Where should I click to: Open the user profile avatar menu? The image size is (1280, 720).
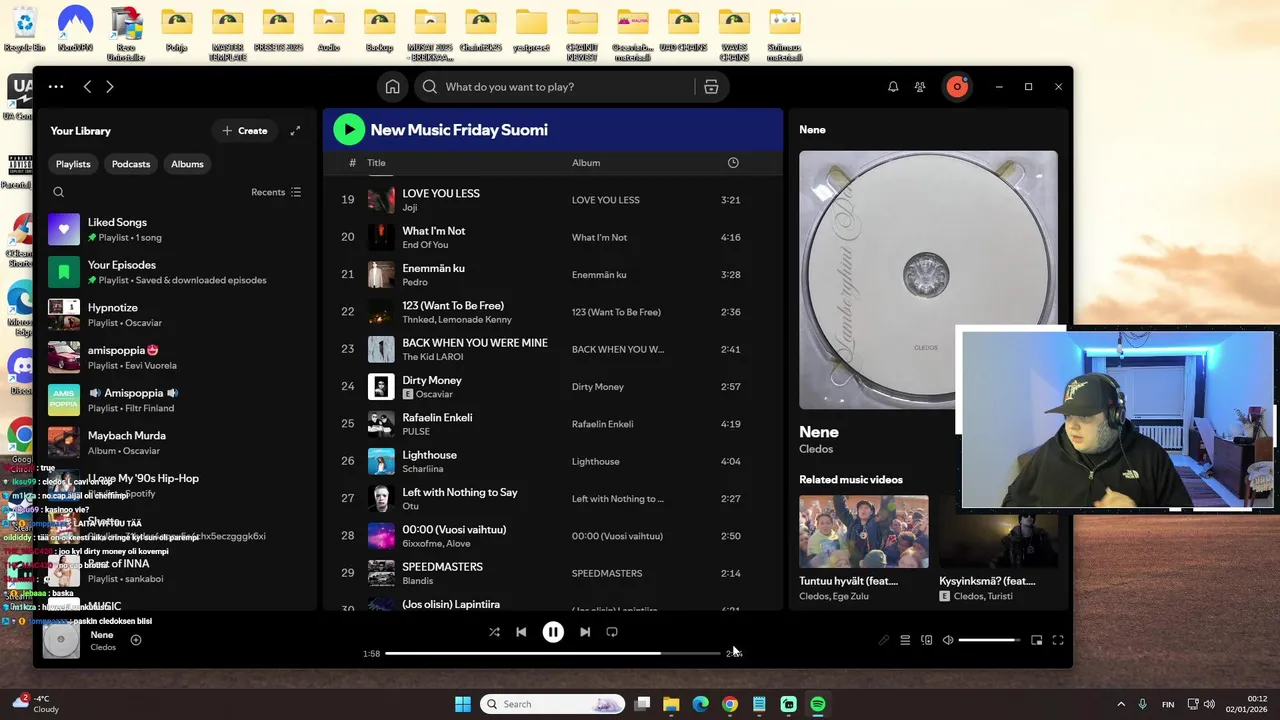[x=957, y=87]
